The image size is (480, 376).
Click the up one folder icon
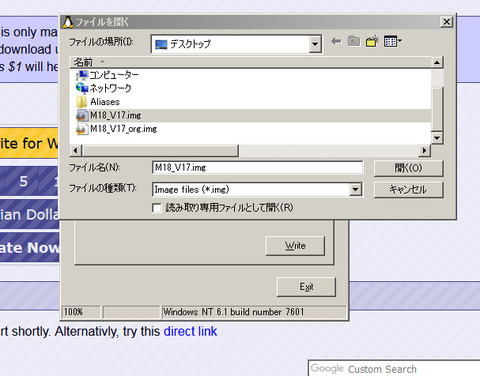(x=354, y=42)
